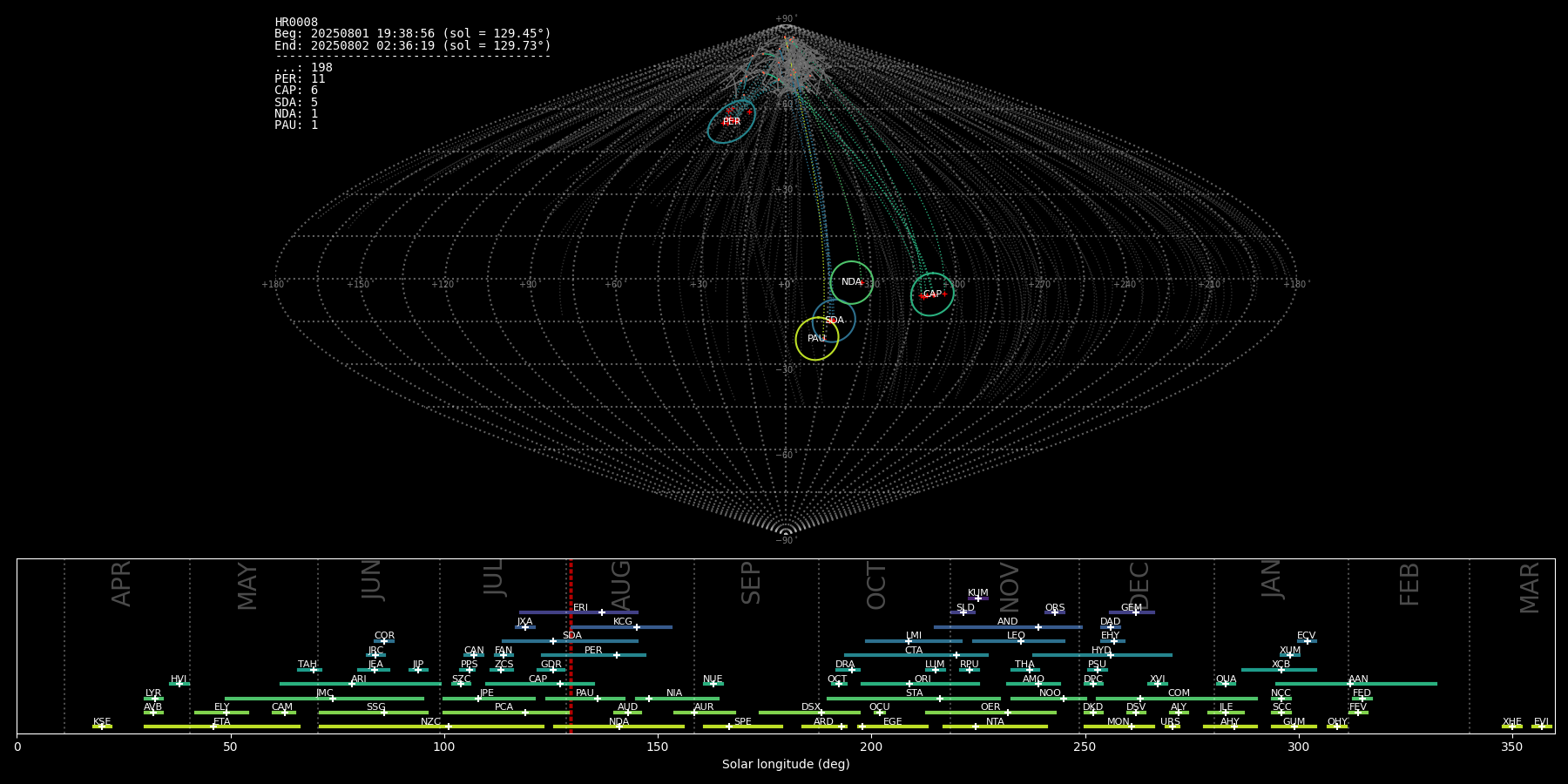Click the HYD shower label in timeline
Screen dimensions: 1568x784
1101,651
